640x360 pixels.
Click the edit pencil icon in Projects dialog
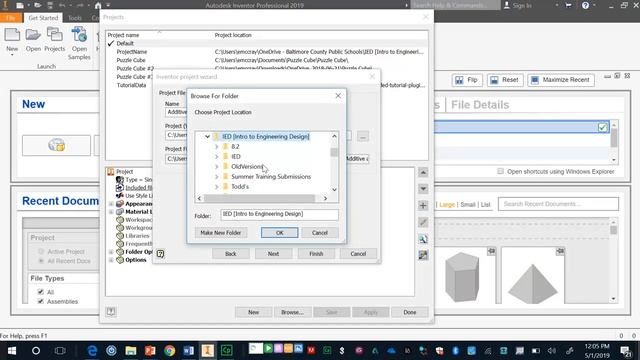tap(423, 222)
